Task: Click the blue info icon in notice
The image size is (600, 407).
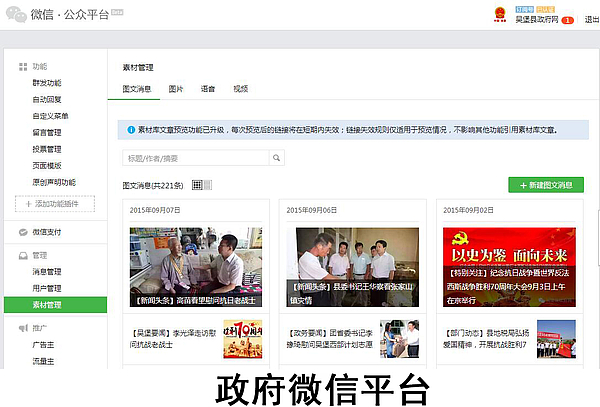Action: pyautogui.click(x=131, y=130)
